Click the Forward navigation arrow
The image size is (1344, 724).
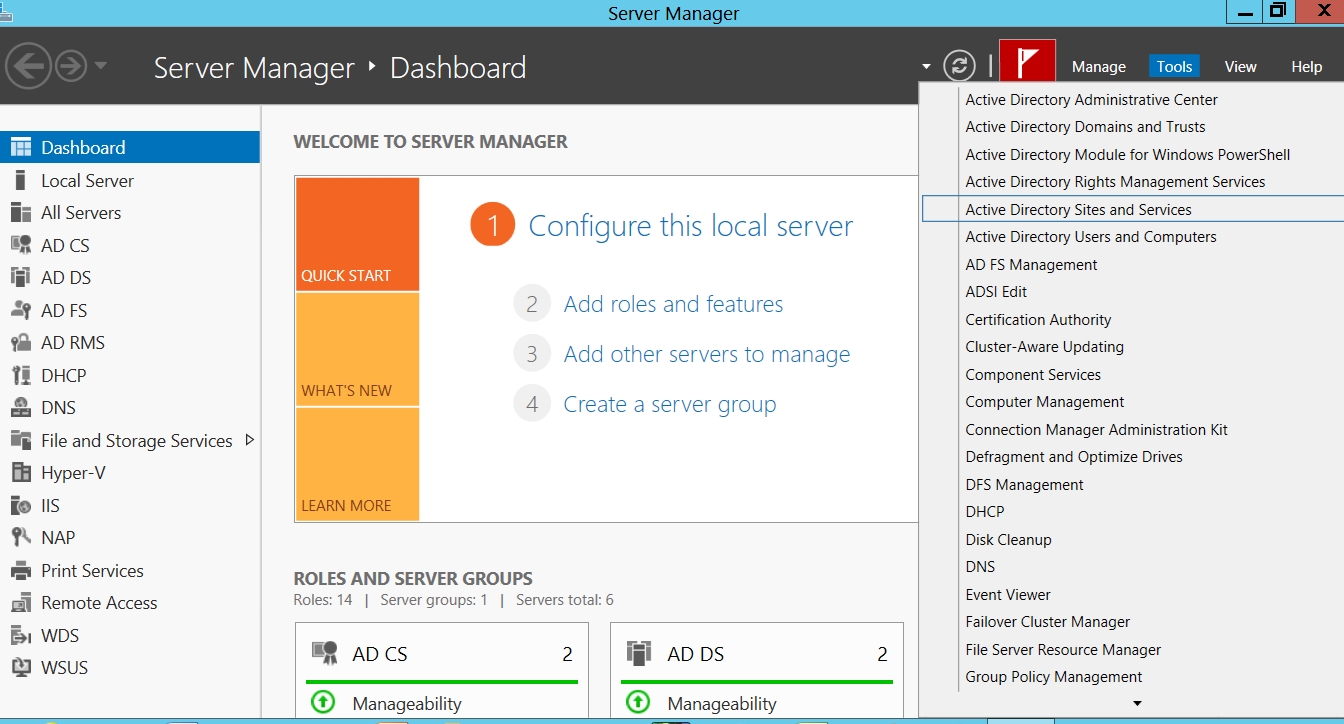point(70,67)
